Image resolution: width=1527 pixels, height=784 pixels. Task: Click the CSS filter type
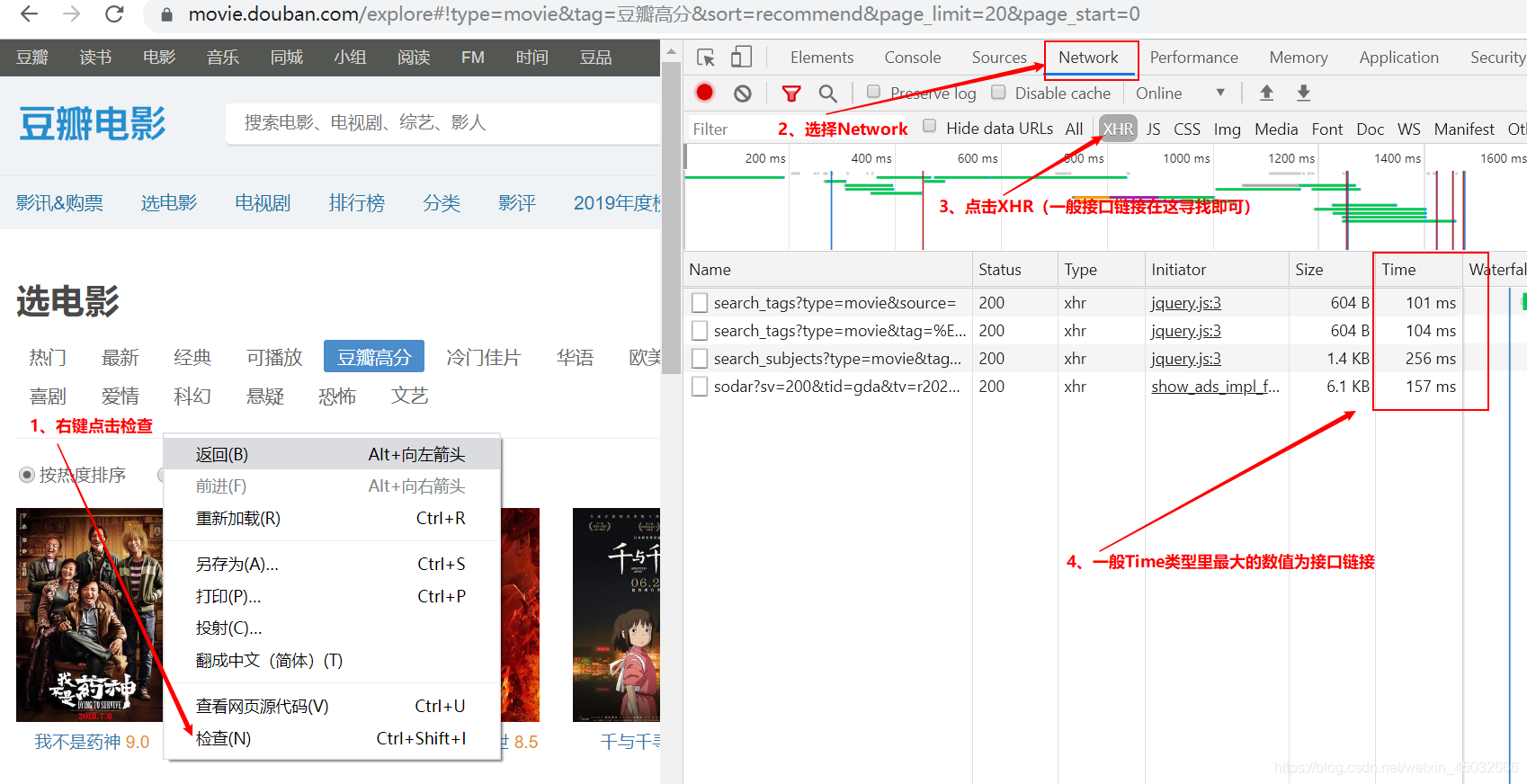pos(1187,129)
